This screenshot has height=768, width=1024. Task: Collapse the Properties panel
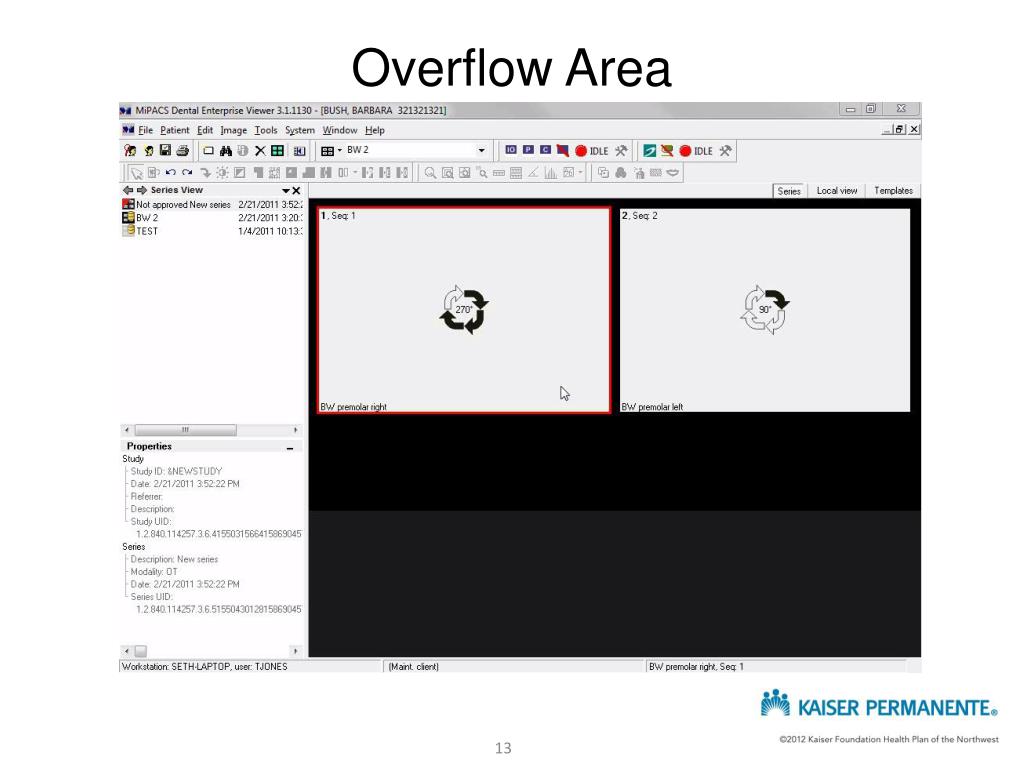pyautogui.click(x=290, y=447)
